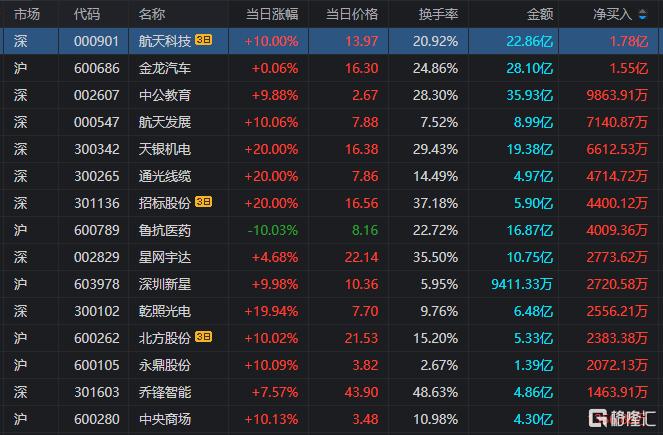
Task: Click the 代码 column header
Action: [87, 14]
